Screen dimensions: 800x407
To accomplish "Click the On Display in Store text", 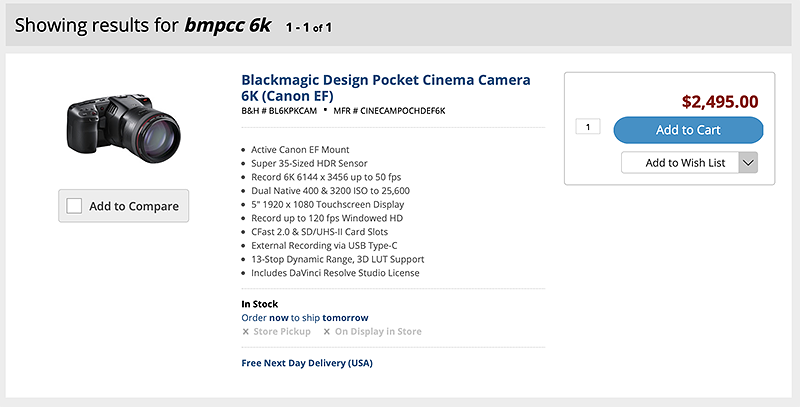I will point(378,332).
